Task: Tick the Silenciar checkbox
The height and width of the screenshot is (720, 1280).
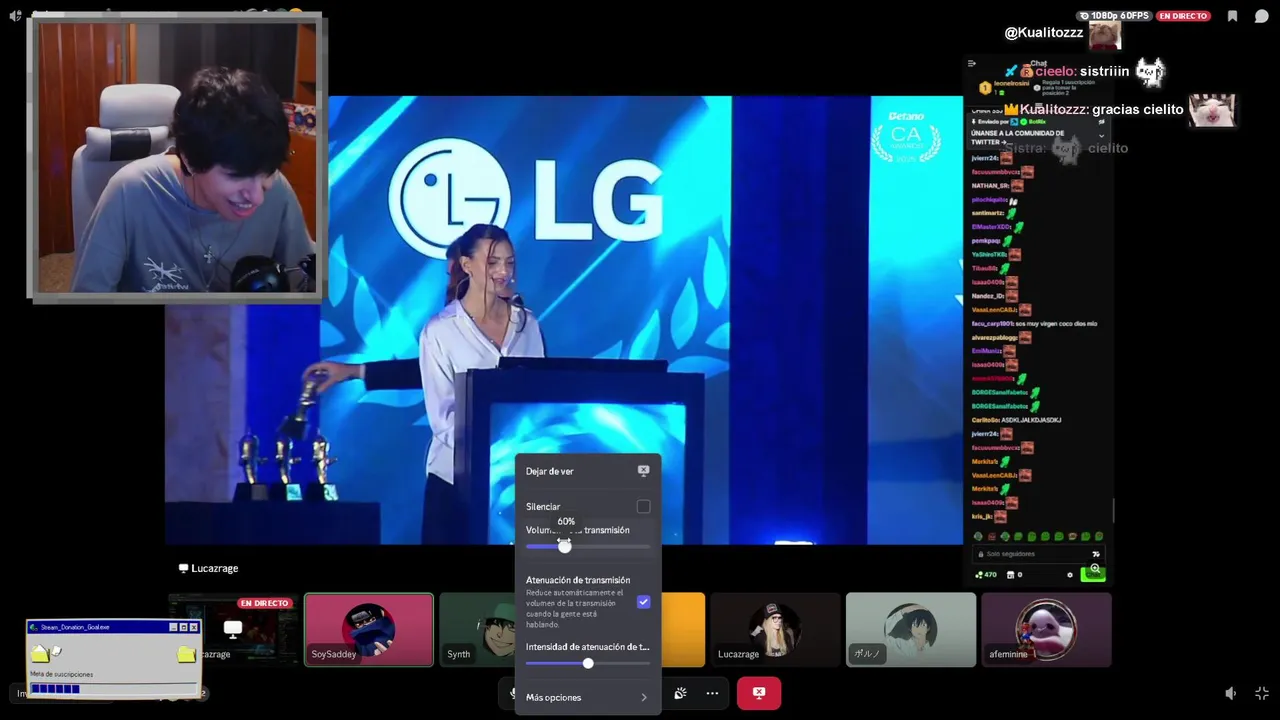Action: tap(643, 507)
